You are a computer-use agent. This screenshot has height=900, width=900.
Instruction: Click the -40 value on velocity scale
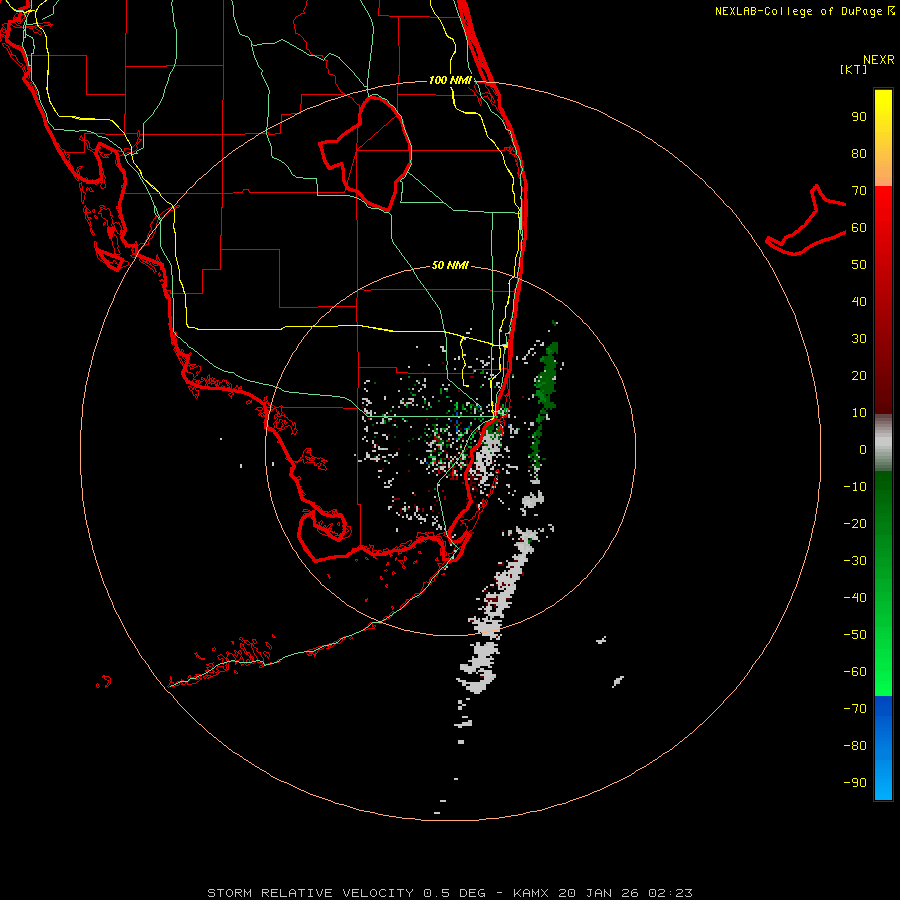coord(855,598)
